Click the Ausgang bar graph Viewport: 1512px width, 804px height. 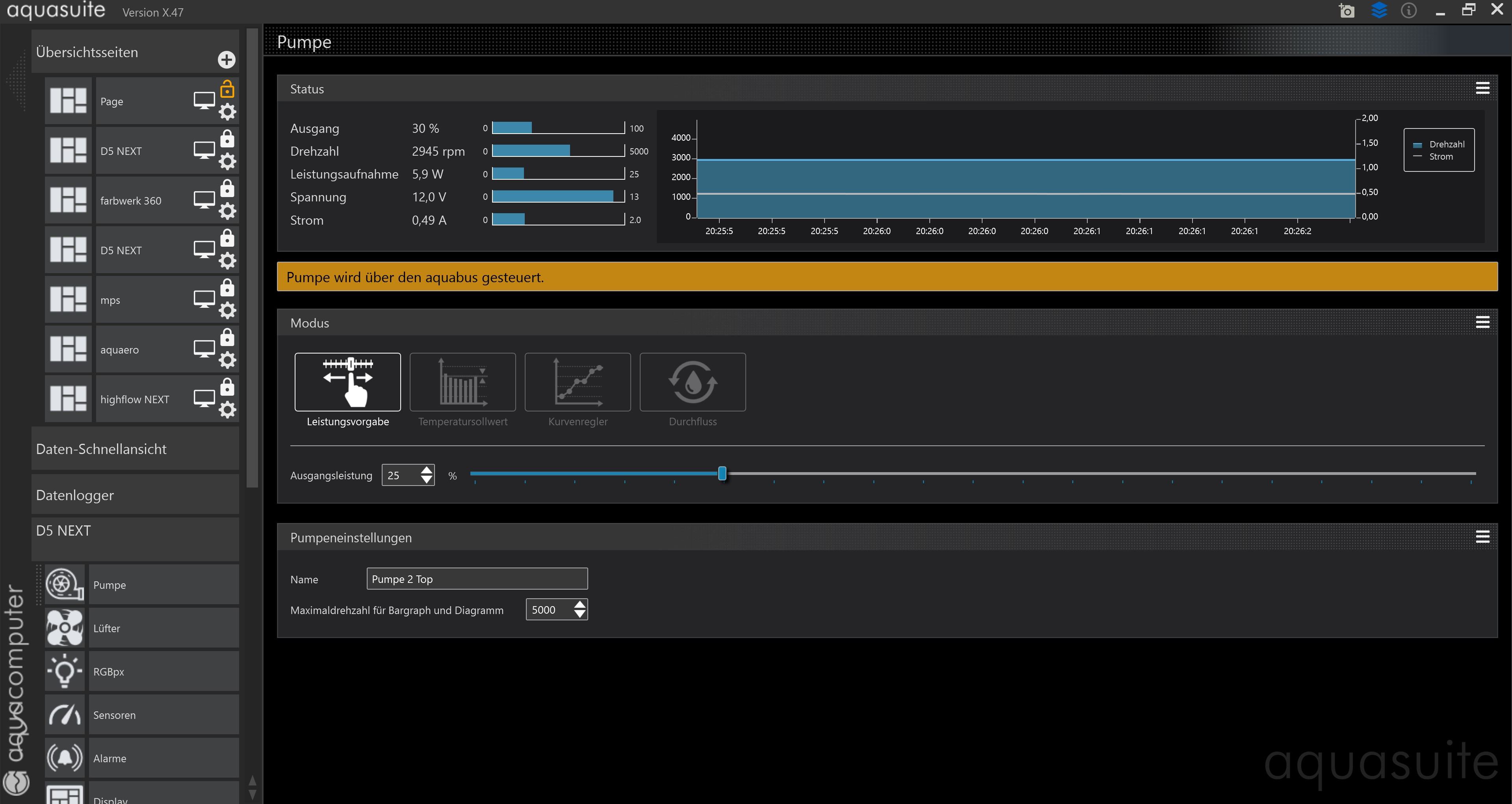click(x=558, y=127)
